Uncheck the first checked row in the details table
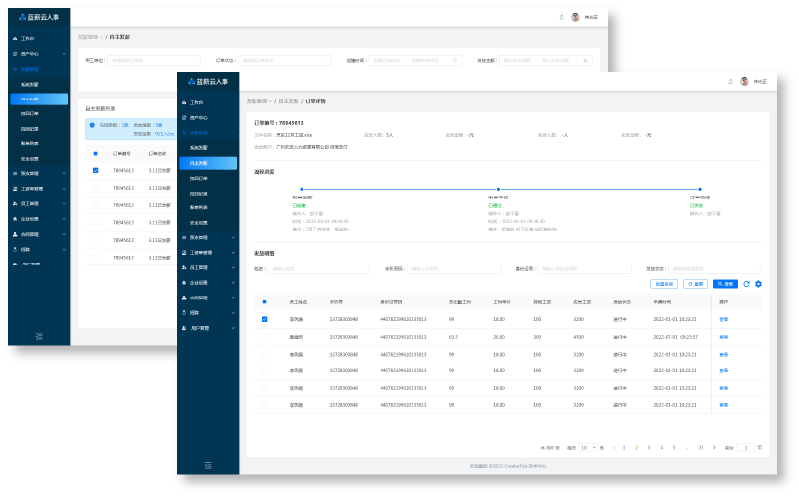Screen dimensions: 799x497 [264, 319]
